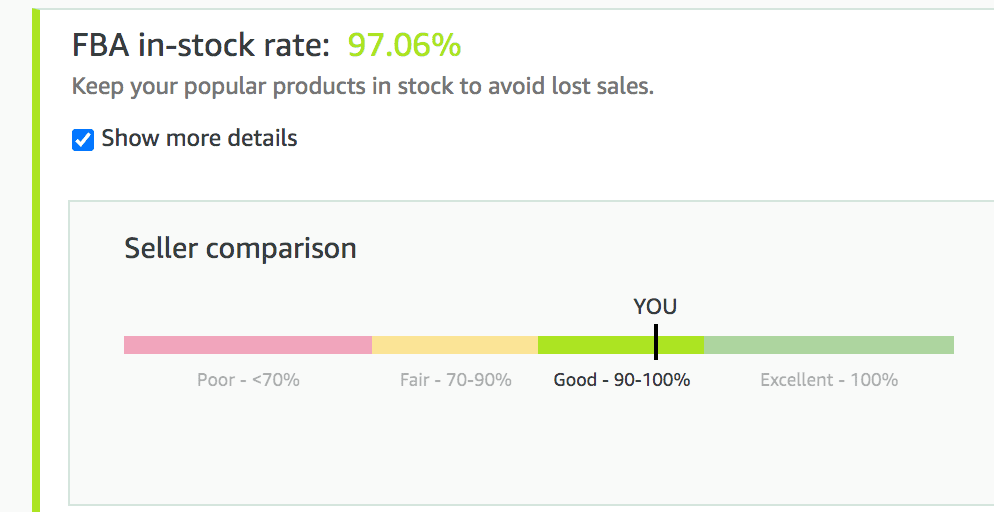Image resolution: width=994 pixels, height=512 pixels.
Task: Click the pale green Excellent bar segment
Action: coord(828,345)
